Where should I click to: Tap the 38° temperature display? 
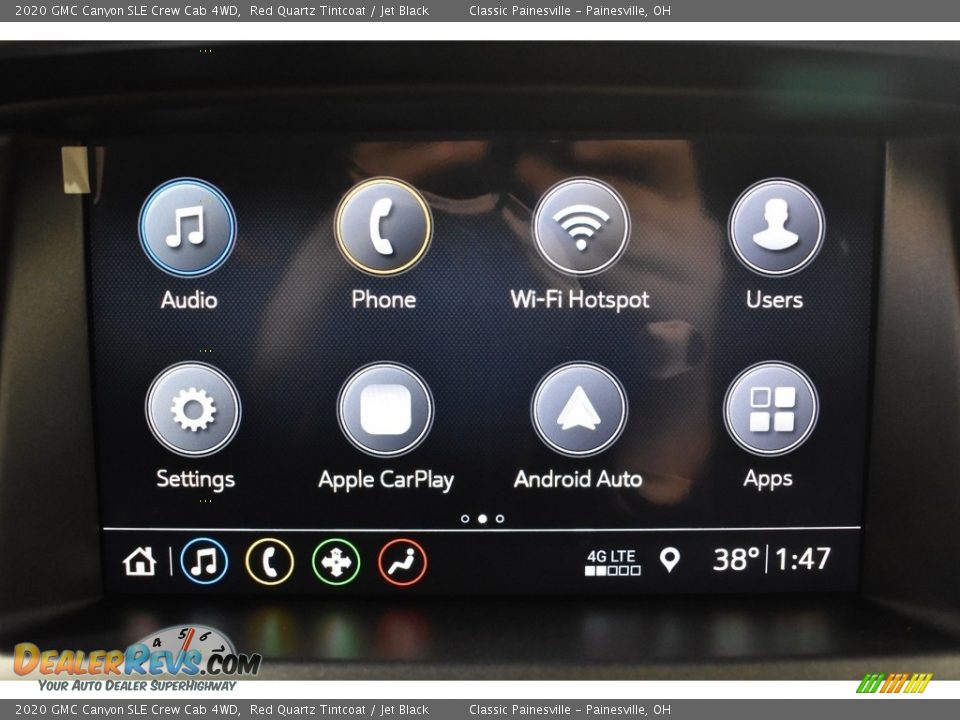pyautogui.click(x=735, y=560)
